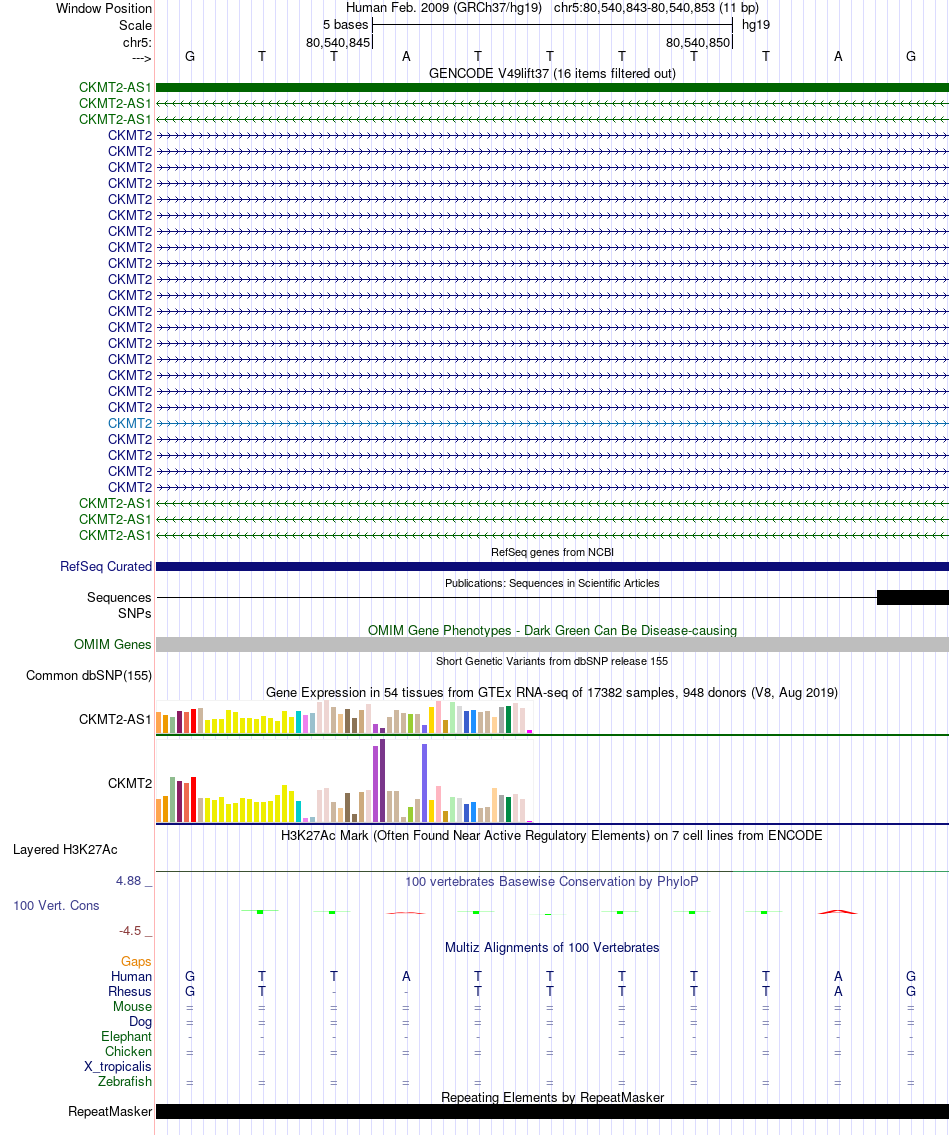Open the 'OMIM Gene Phenotypes' track title

tap(552, 630)
